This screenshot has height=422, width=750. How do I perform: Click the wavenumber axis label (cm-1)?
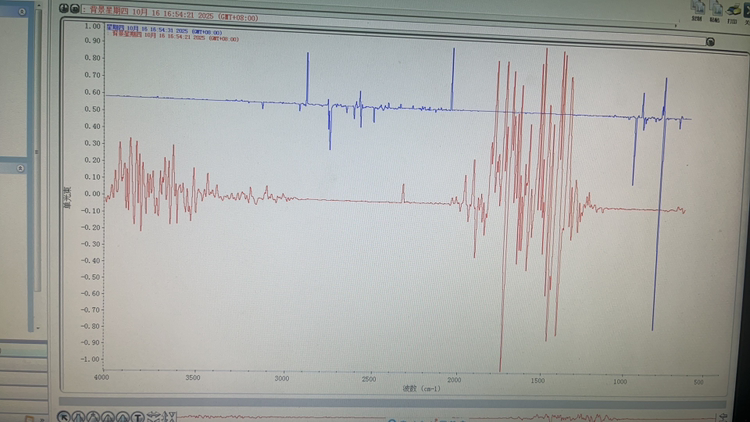421,389
